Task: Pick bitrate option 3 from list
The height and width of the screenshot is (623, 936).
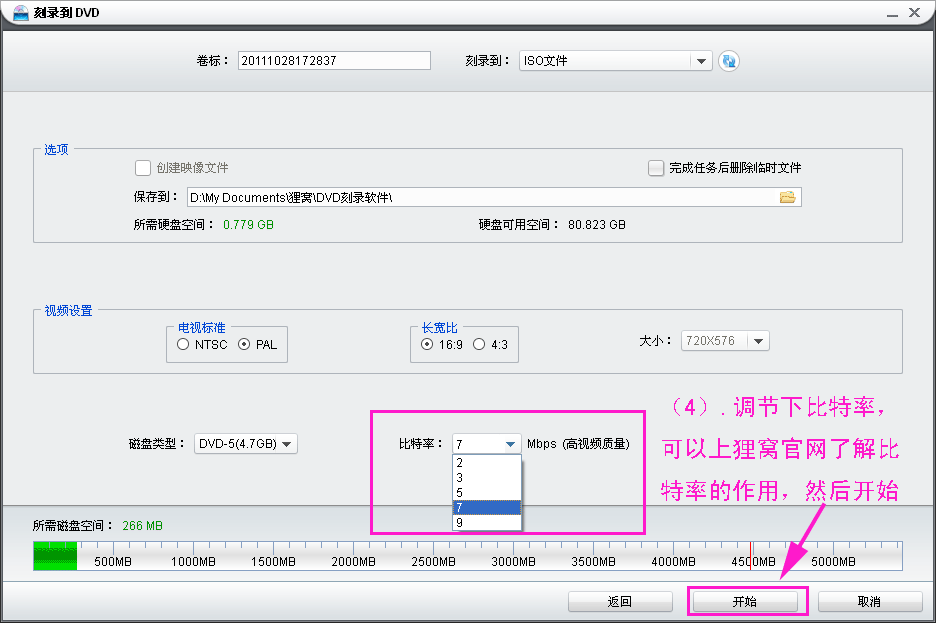Action: [x=487, y=478]
